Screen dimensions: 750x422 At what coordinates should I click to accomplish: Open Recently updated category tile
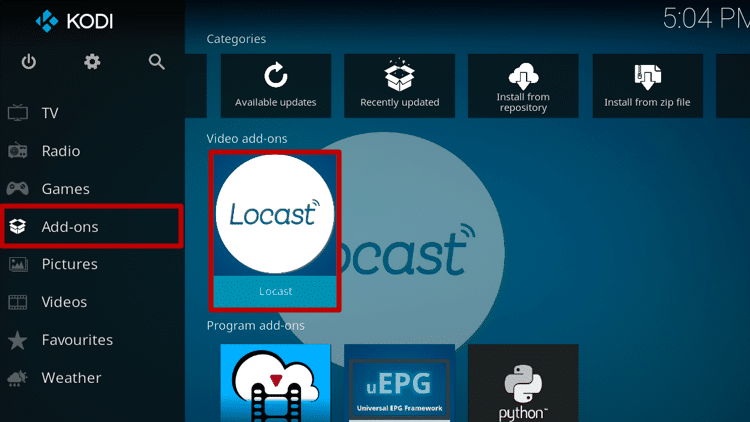399,86
